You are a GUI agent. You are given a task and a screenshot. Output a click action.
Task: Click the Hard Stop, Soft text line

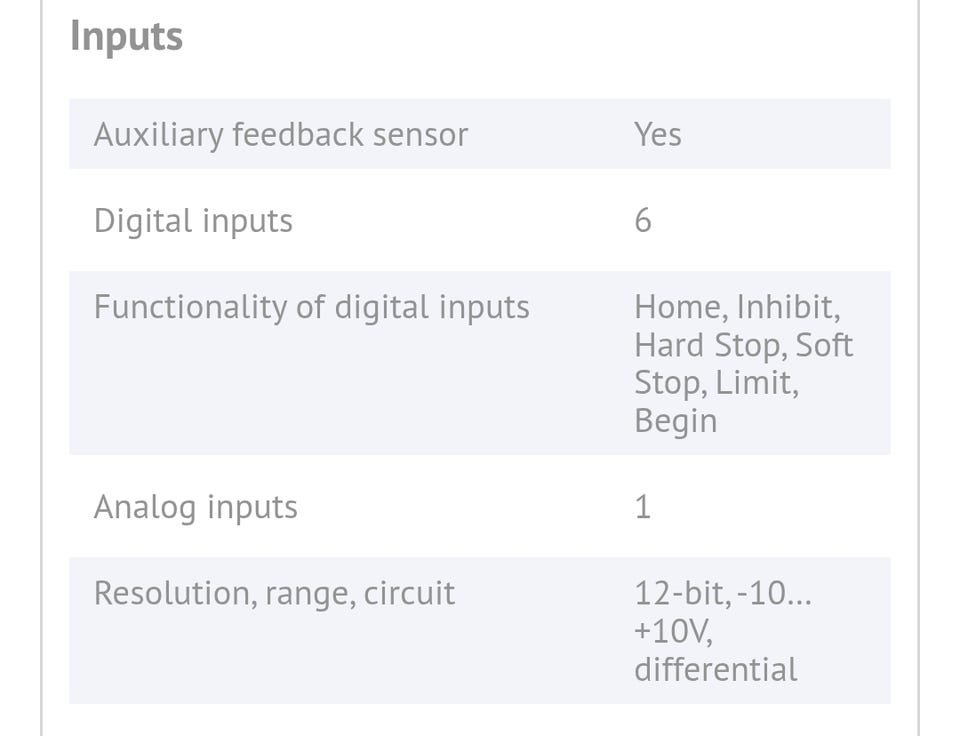743,345
